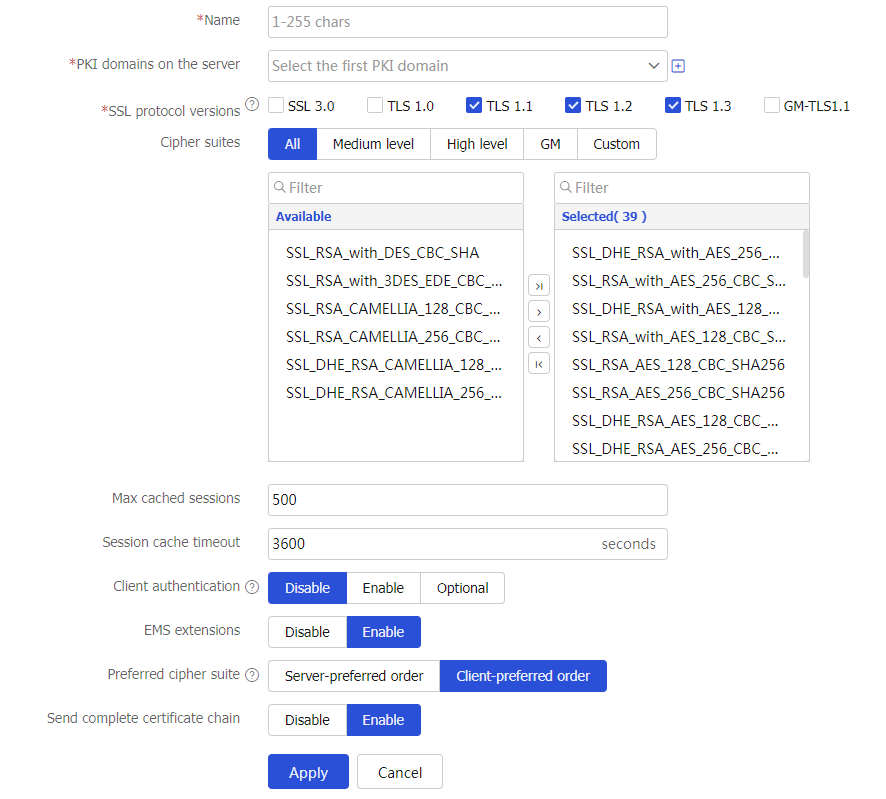Click the Cancel button

400,772
